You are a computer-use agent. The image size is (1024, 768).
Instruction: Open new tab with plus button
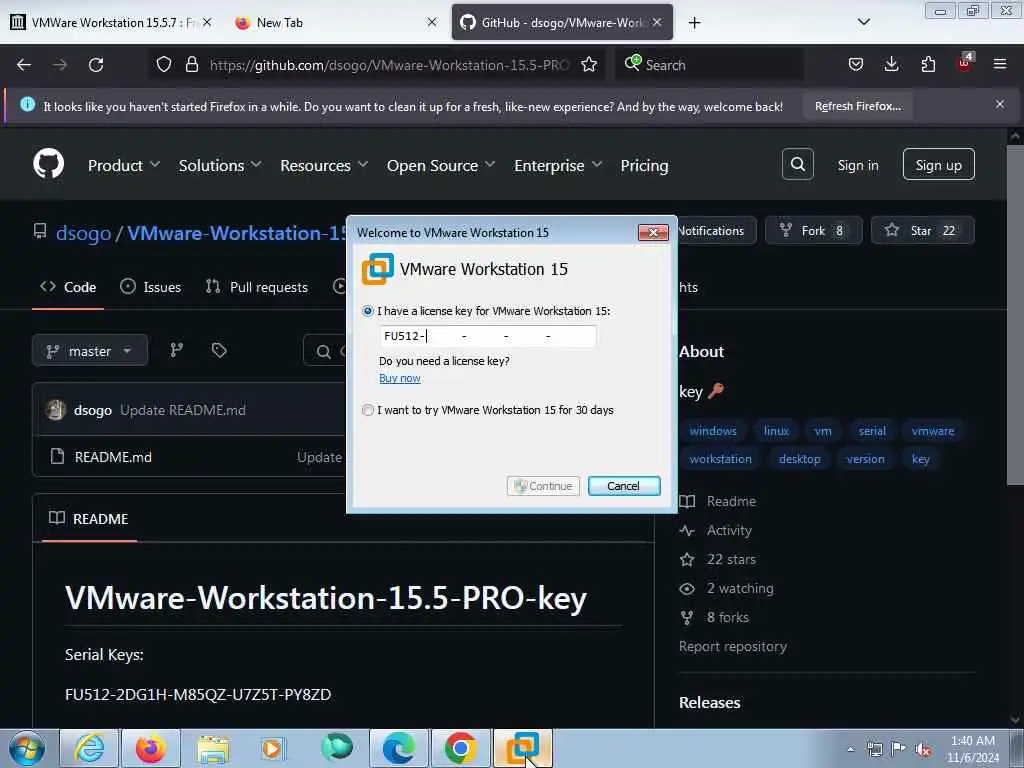coord(694,23)
